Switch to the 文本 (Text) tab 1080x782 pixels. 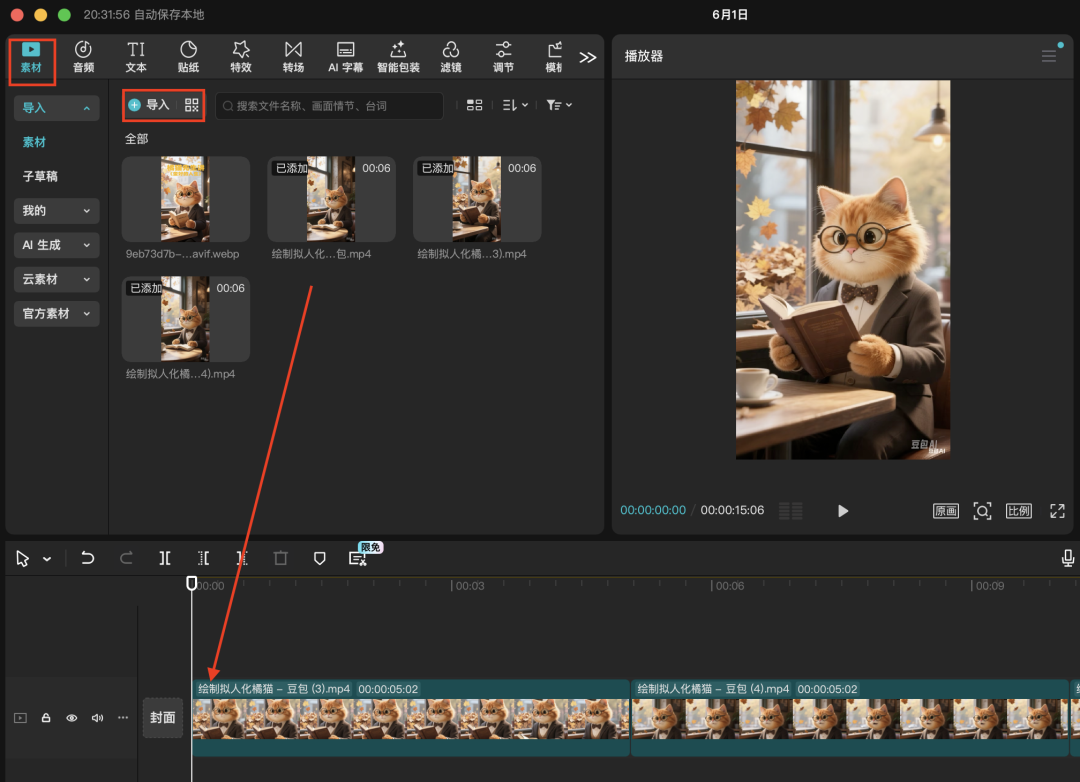(136, 56)
